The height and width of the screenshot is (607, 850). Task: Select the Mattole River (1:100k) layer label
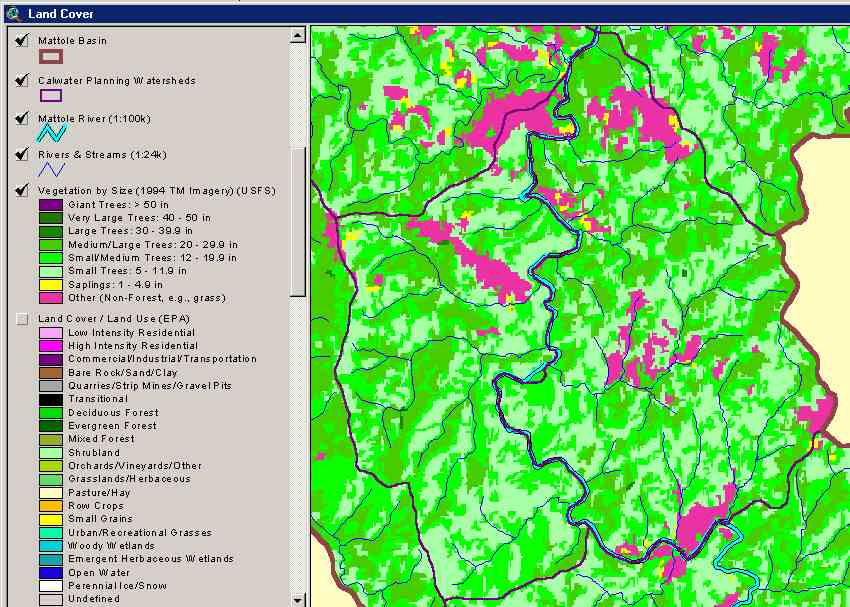coord(94,118)
